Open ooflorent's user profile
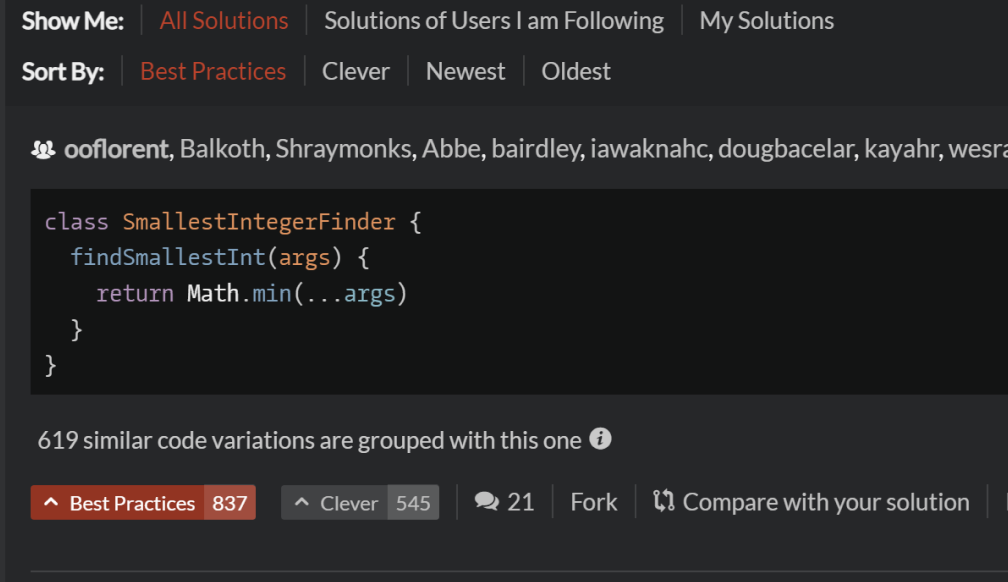 pos(117,150)
